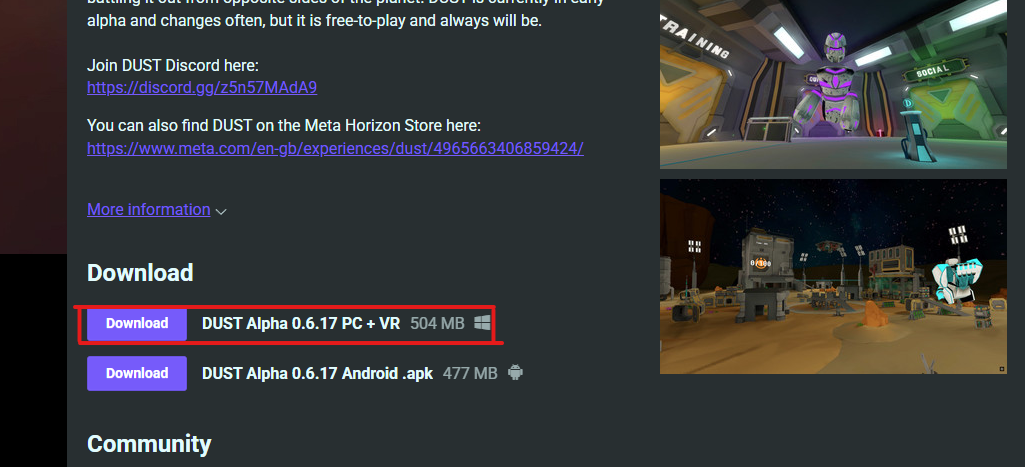
Task: Click the 504 MB file size label
Action: [x=437, y=323]
